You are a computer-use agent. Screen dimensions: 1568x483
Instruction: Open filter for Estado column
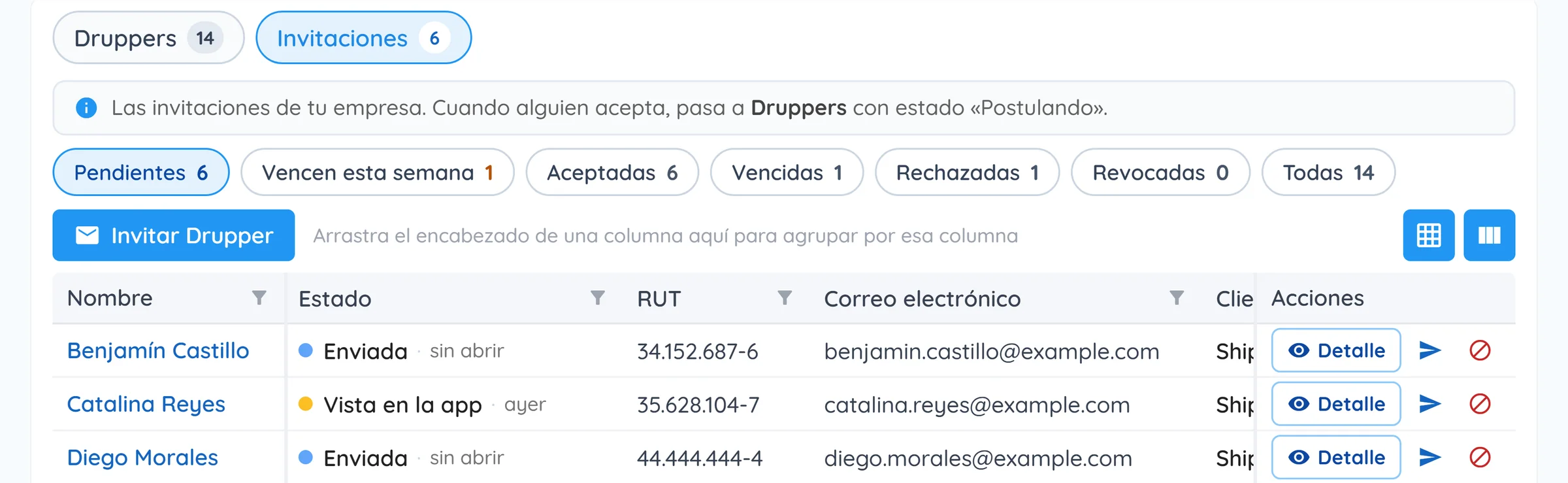pyautogui.click(x=598, y=298)
